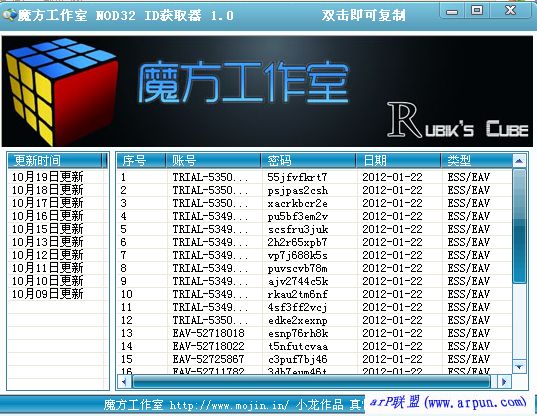Viewport: 537px width, 416px height.
Task: Select the 10月15日更新 entry
Action: click(48, 229)
